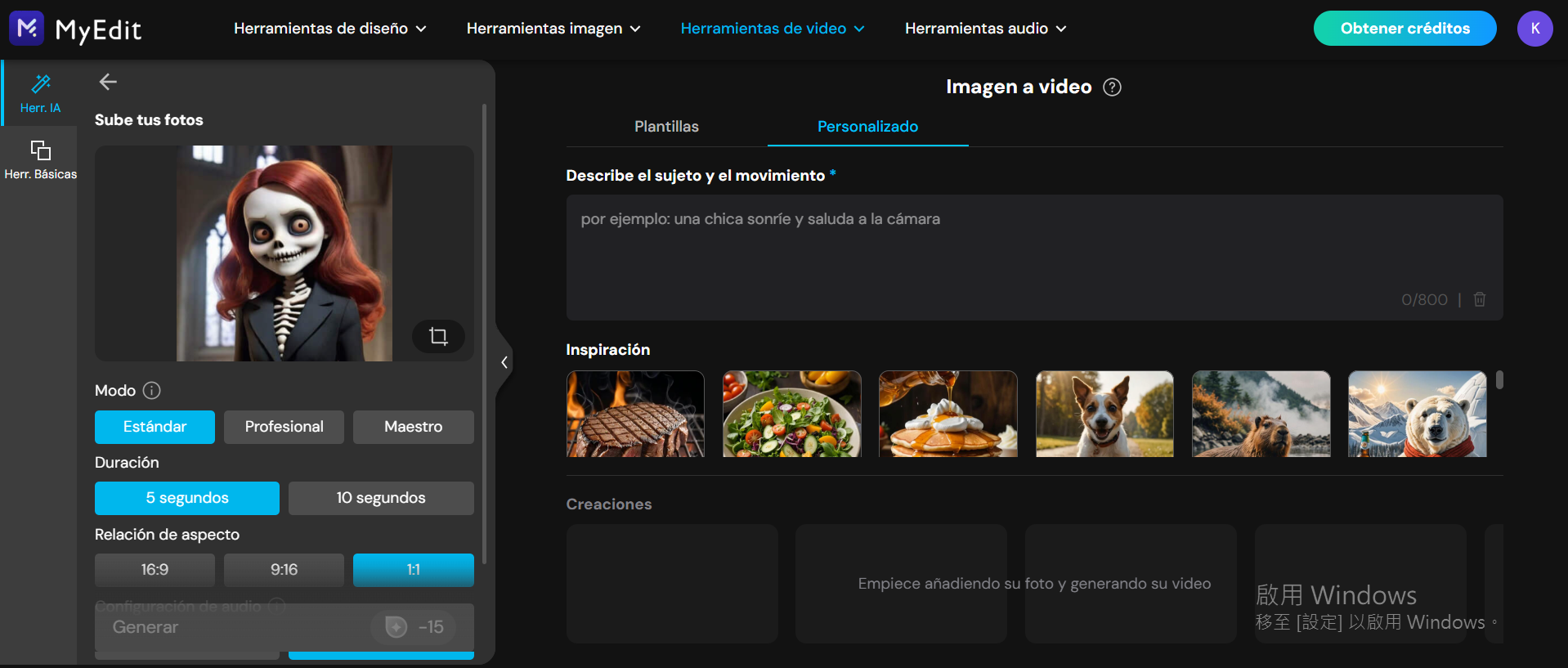The height and width of the screenshot is (668, 1568).
Task: Click the crop icon on uploaded photo
Action: pyautogui.click(x=438, y=336)
